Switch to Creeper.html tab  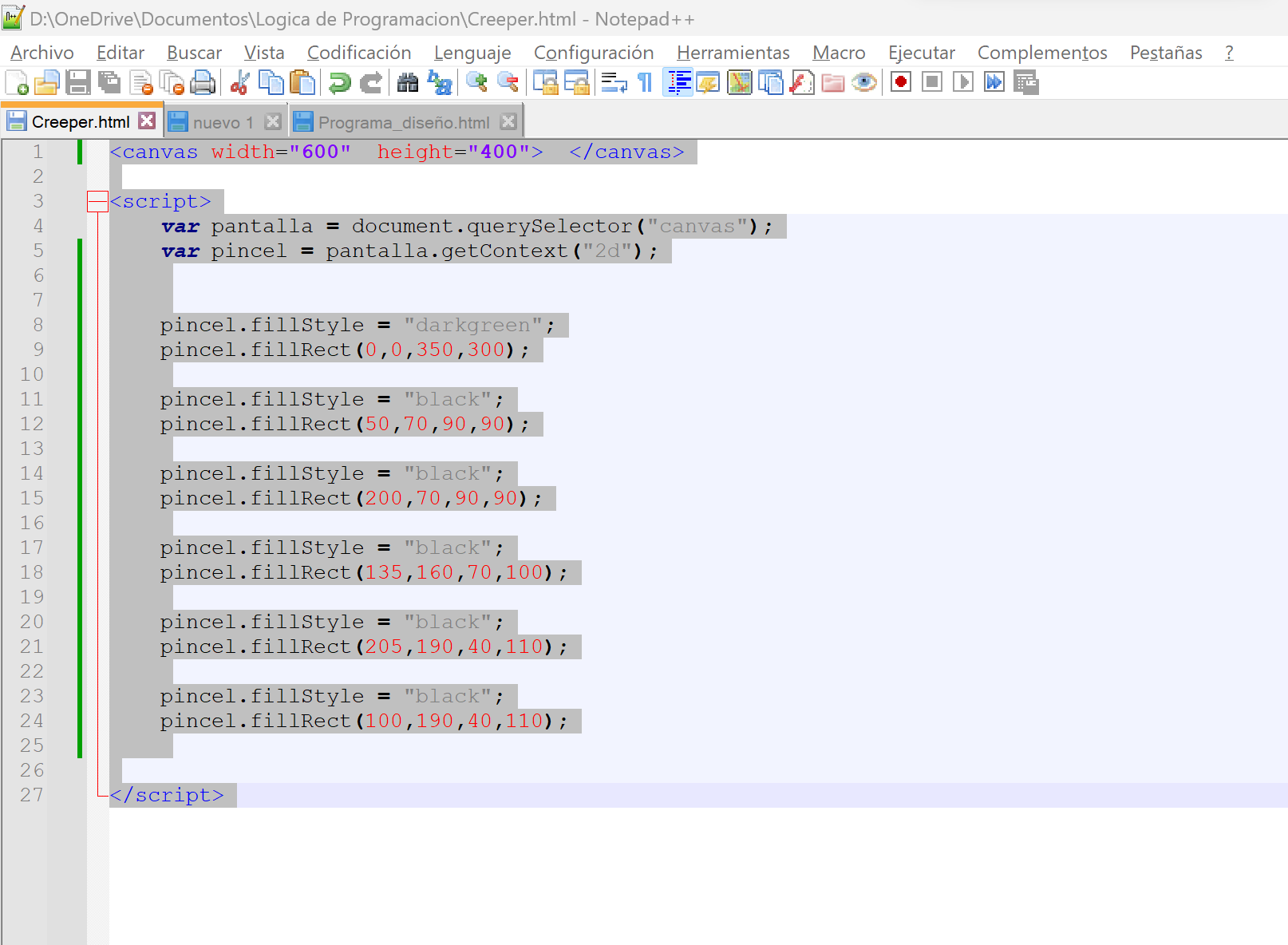tap(81, 121)
